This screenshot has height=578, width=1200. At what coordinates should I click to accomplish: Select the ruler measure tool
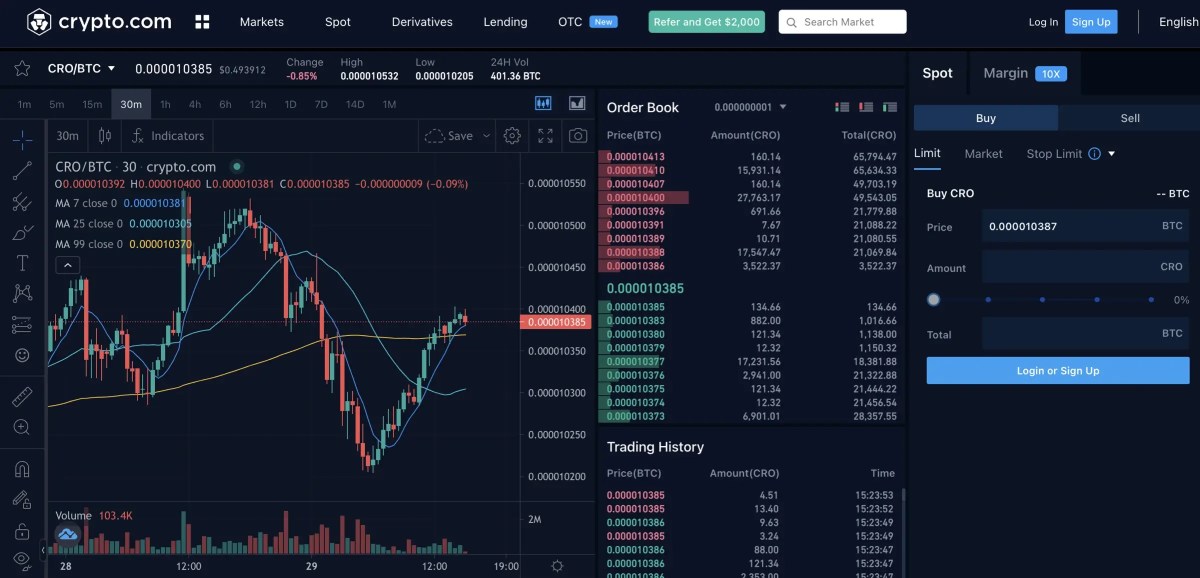pos(22,397)
